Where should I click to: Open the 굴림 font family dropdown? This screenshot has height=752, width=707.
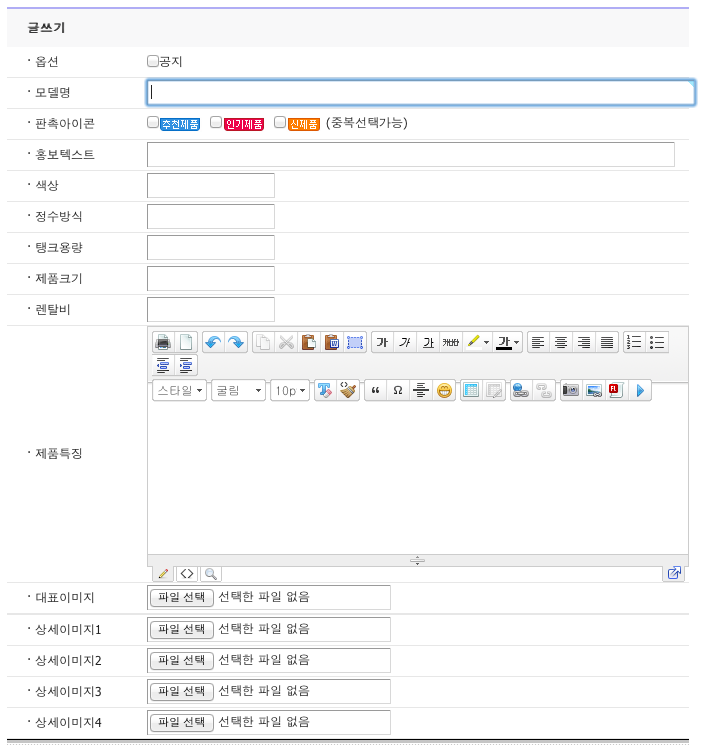[x=238, y=391]
